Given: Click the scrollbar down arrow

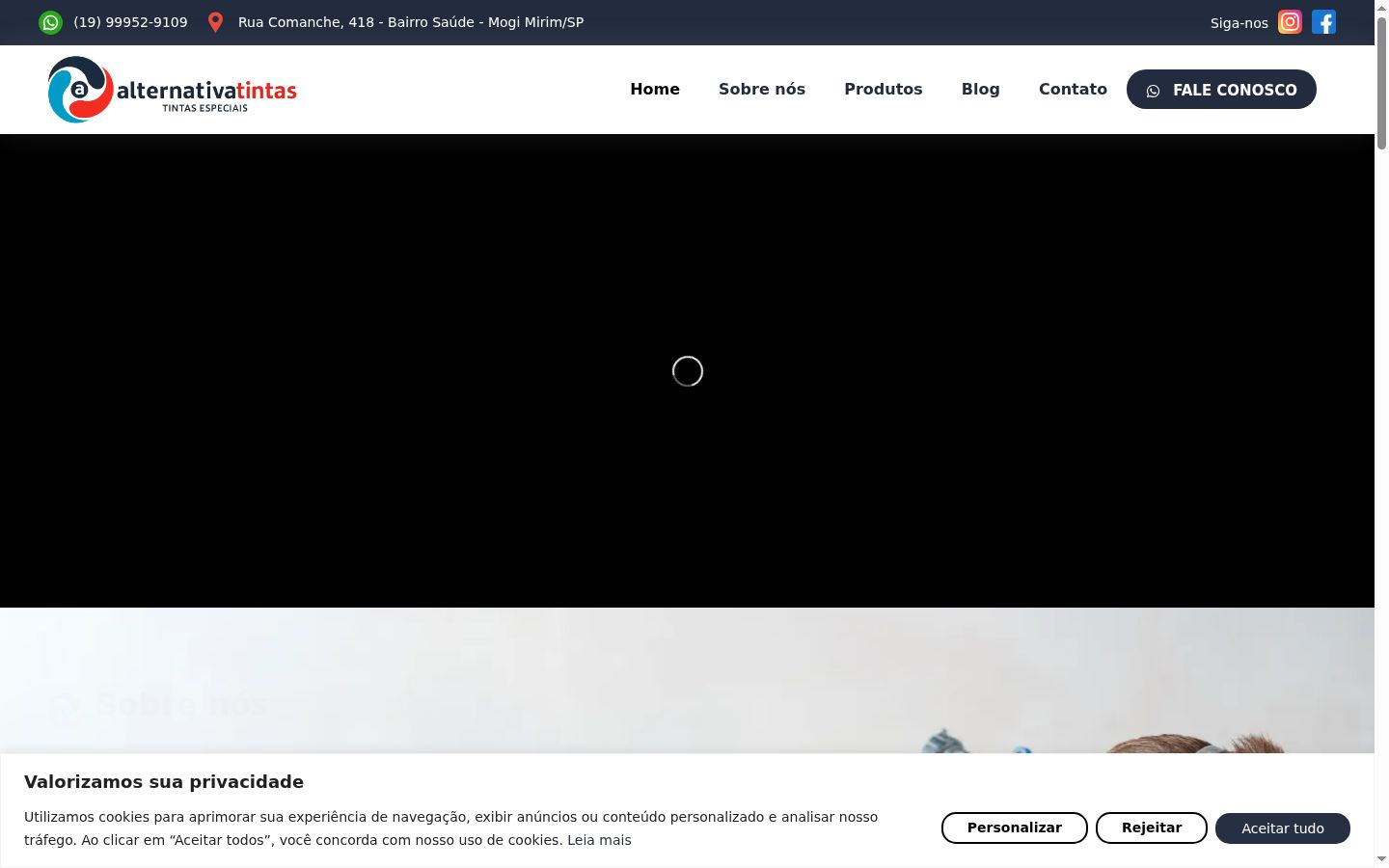Looking at the screenshot, I should pyautogui.click(x=1381, y=860).
